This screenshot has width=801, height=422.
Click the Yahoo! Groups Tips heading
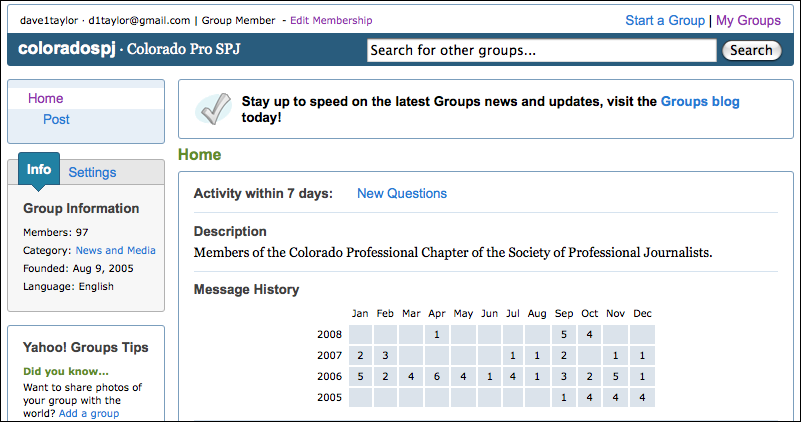pos(85,347)
